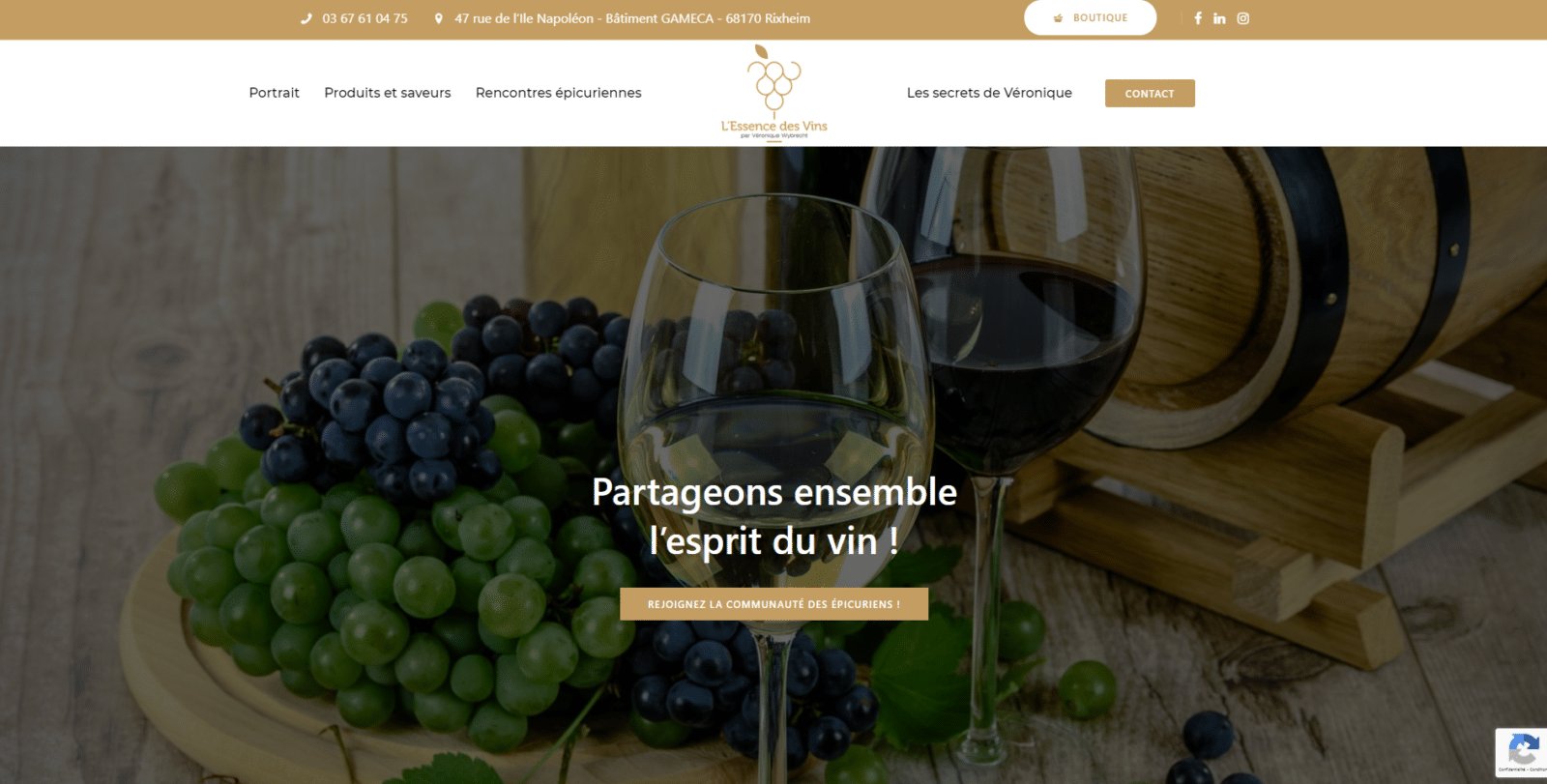Click the BOUTIQUE label text

click(x=1100, y=18)
